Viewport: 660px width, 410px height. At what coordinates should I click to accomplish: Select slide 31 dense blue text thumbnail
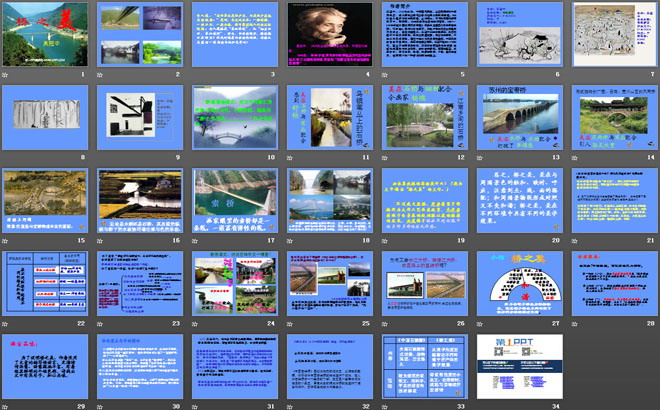coord(235,367)
